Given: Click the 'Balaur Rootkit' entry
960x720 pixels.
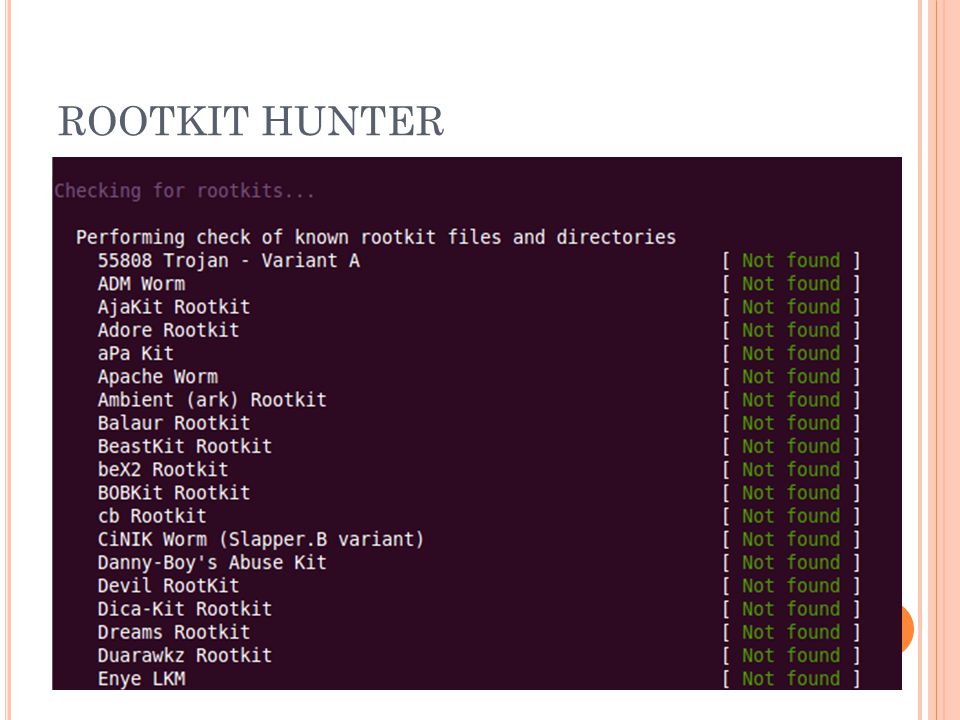Looking at the screenshot, I should click(x=174, y=423).
